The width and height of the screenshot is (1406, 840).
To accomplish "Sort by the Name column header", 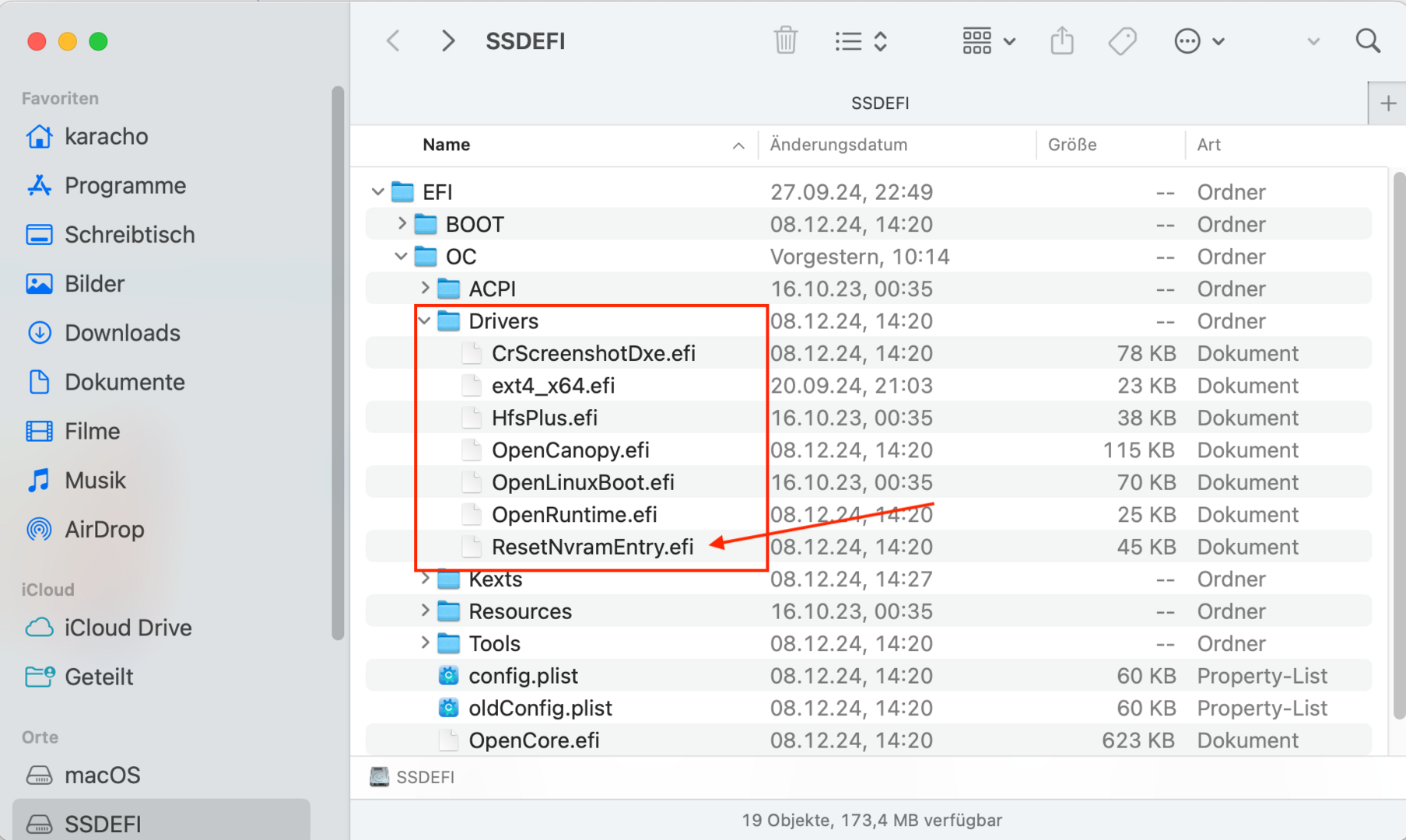I will [447, 145].
